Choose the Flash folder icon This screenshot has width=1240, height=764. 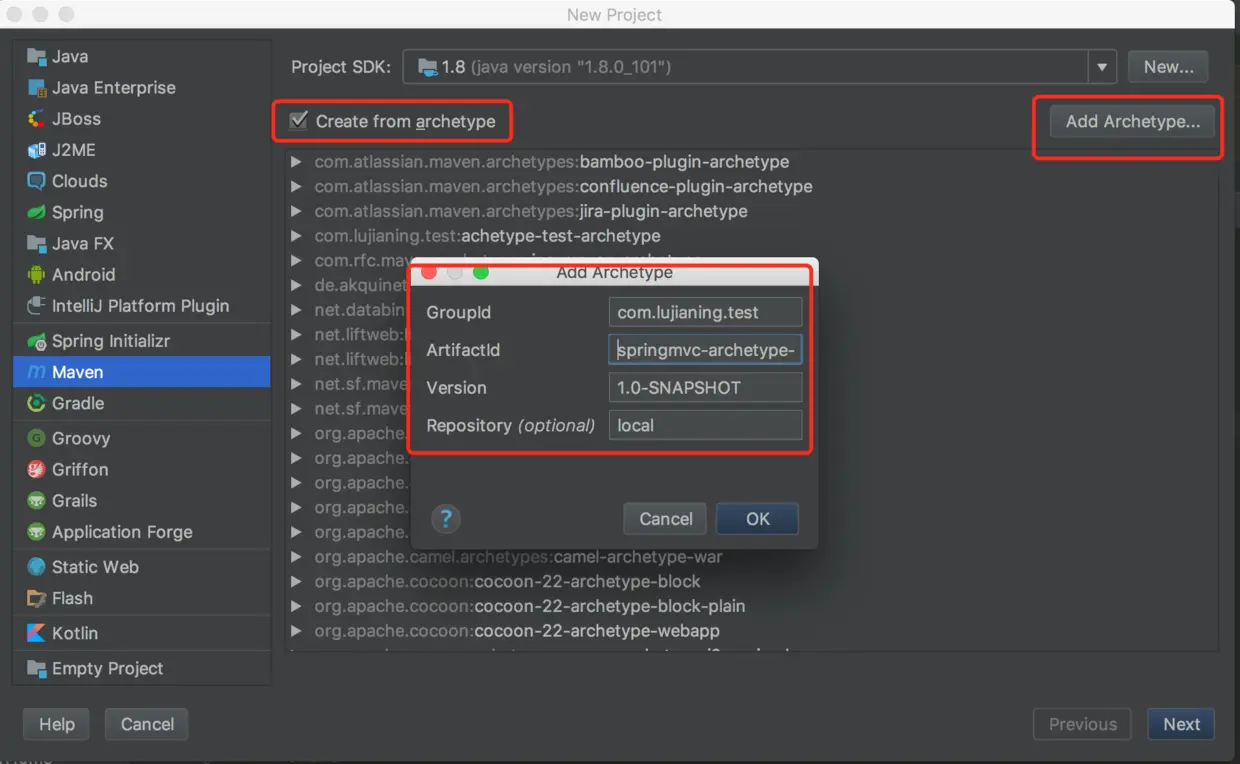[37, 598]
